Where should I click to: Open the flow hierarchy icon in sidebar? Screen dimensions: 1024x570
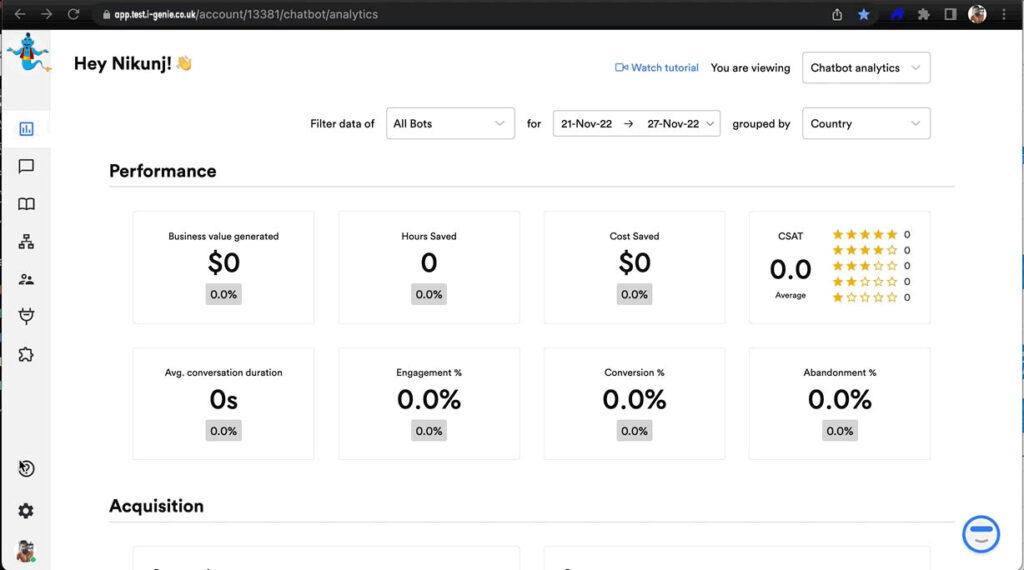(26, 242)
